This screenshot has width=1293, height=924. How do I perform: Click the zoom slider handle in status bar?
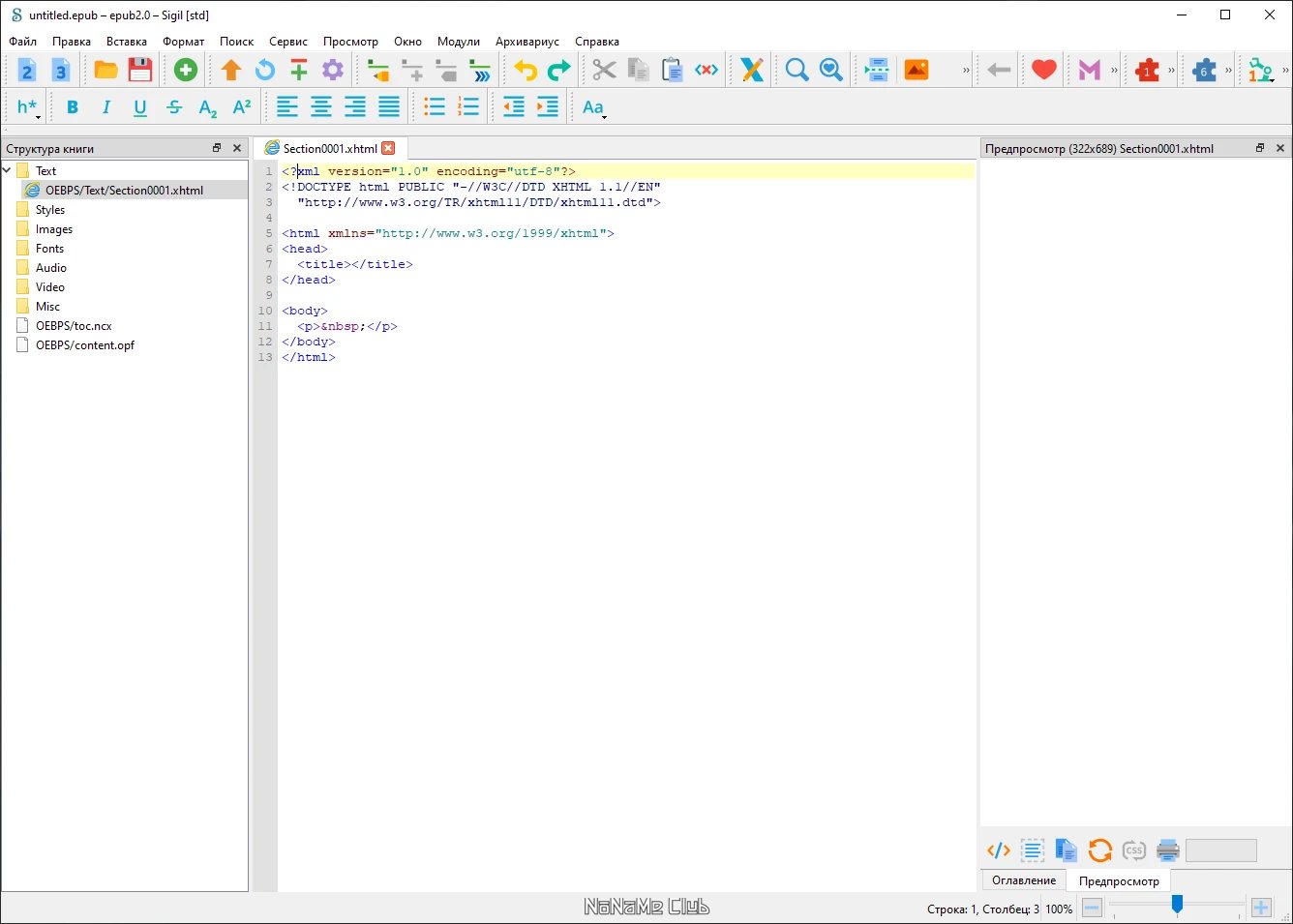pyautogui.click(x=1177, y=904)
